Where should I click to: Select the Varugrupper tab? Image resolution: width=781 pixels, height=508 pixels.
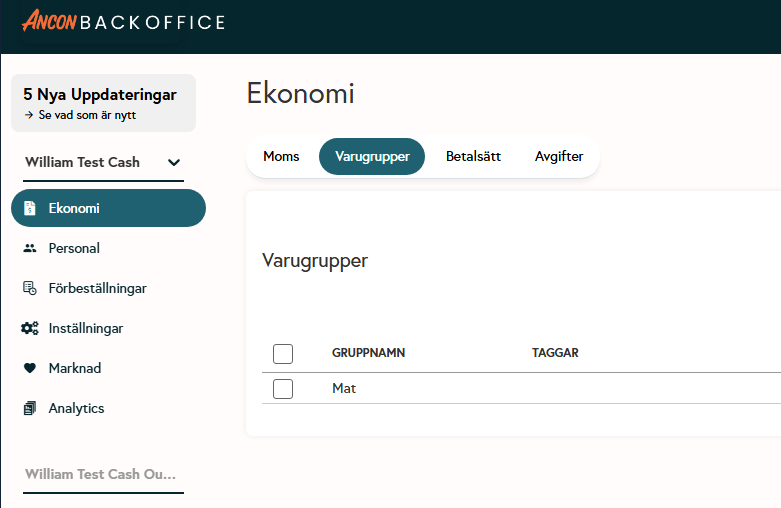(372, 156)
